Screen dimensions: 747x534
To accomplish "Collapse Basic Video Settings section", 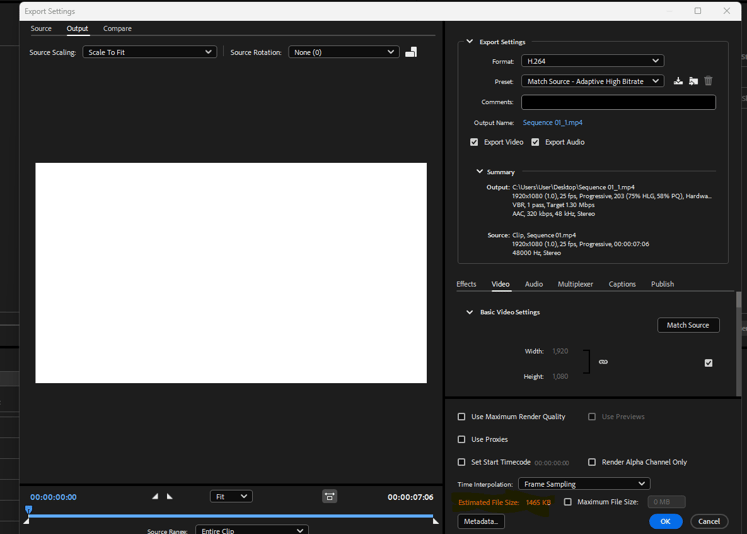I will pyautogui.click(x=469, y=312).
